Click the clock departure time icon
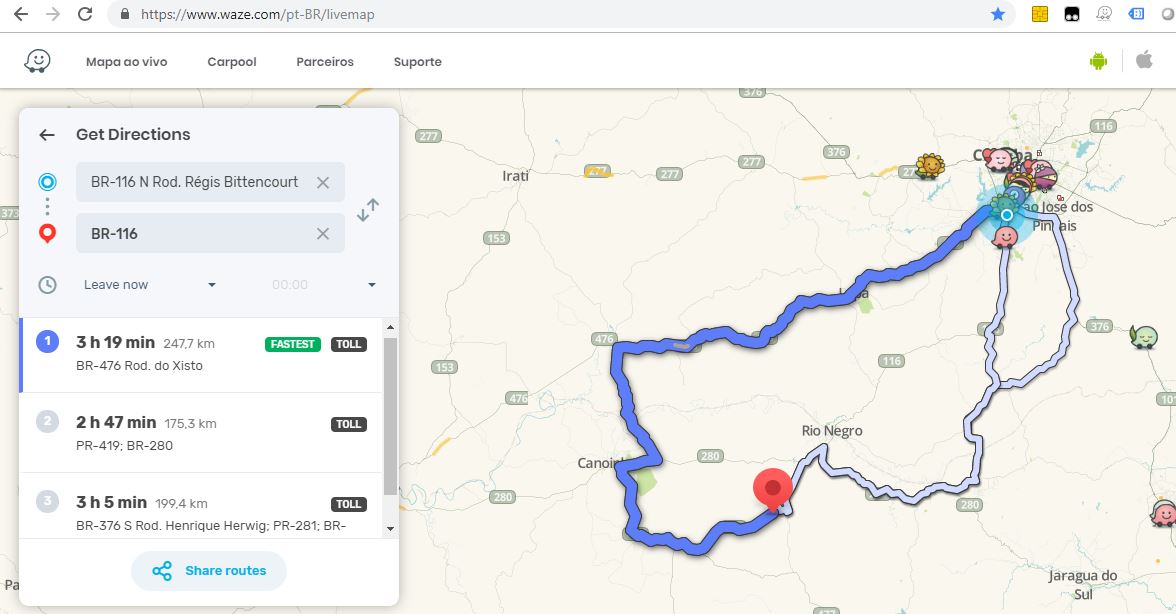Screen dimensions: 1176x614 [47, 285]
